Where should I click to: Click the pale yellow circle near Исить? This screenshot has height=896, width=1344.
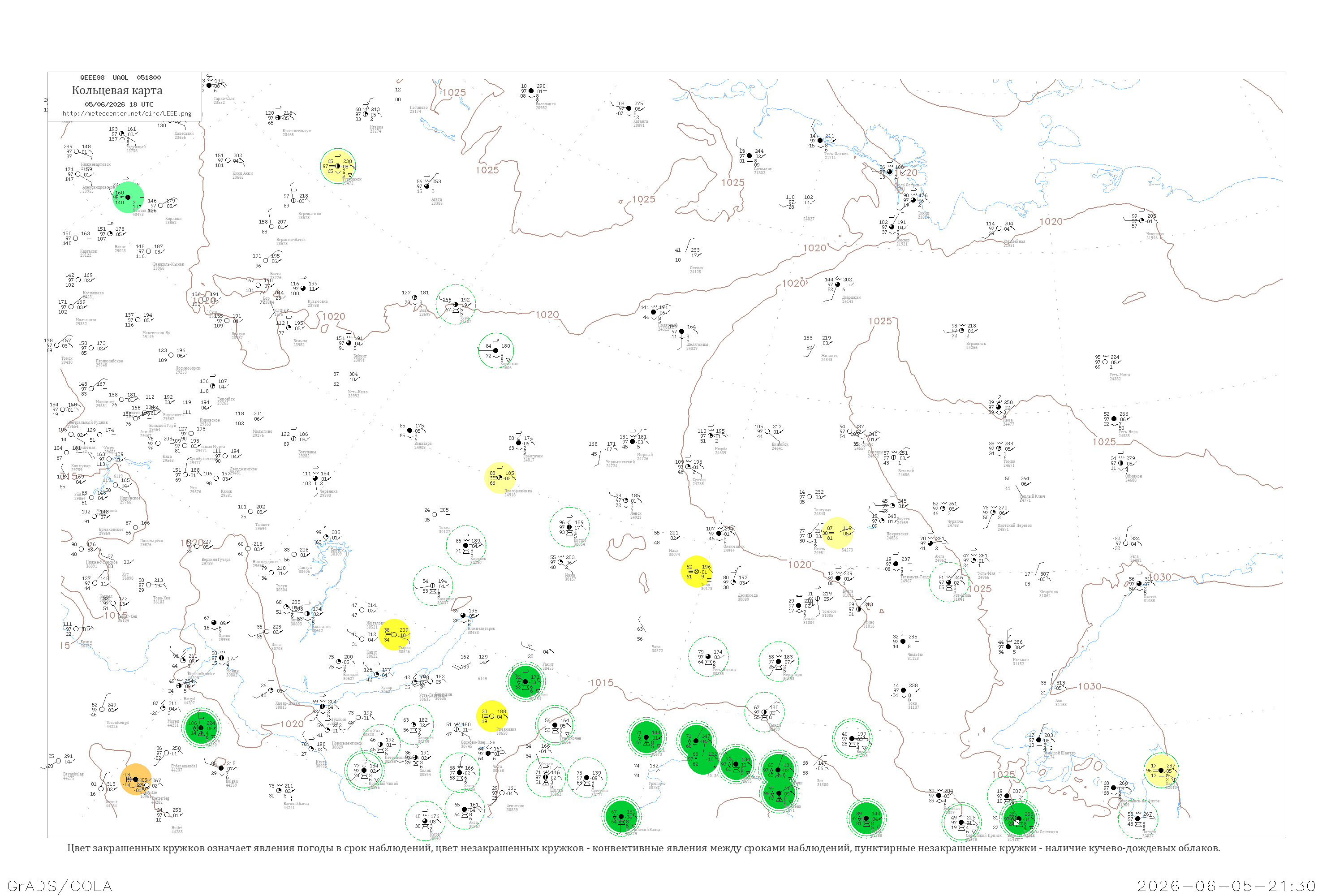[x=837, y=533]
